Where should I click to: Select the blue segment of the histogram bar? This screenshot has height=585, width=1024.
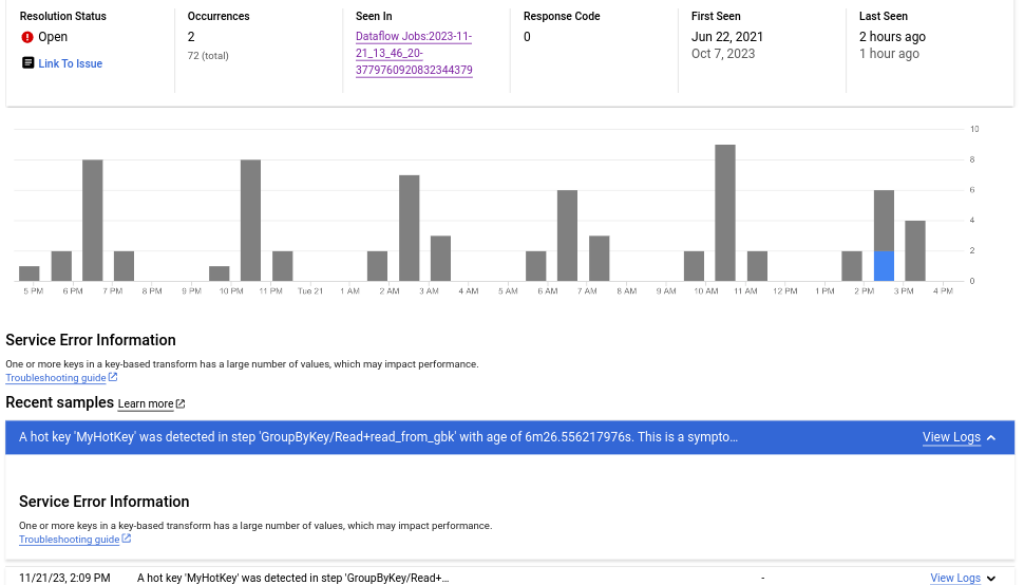(884, 266)
